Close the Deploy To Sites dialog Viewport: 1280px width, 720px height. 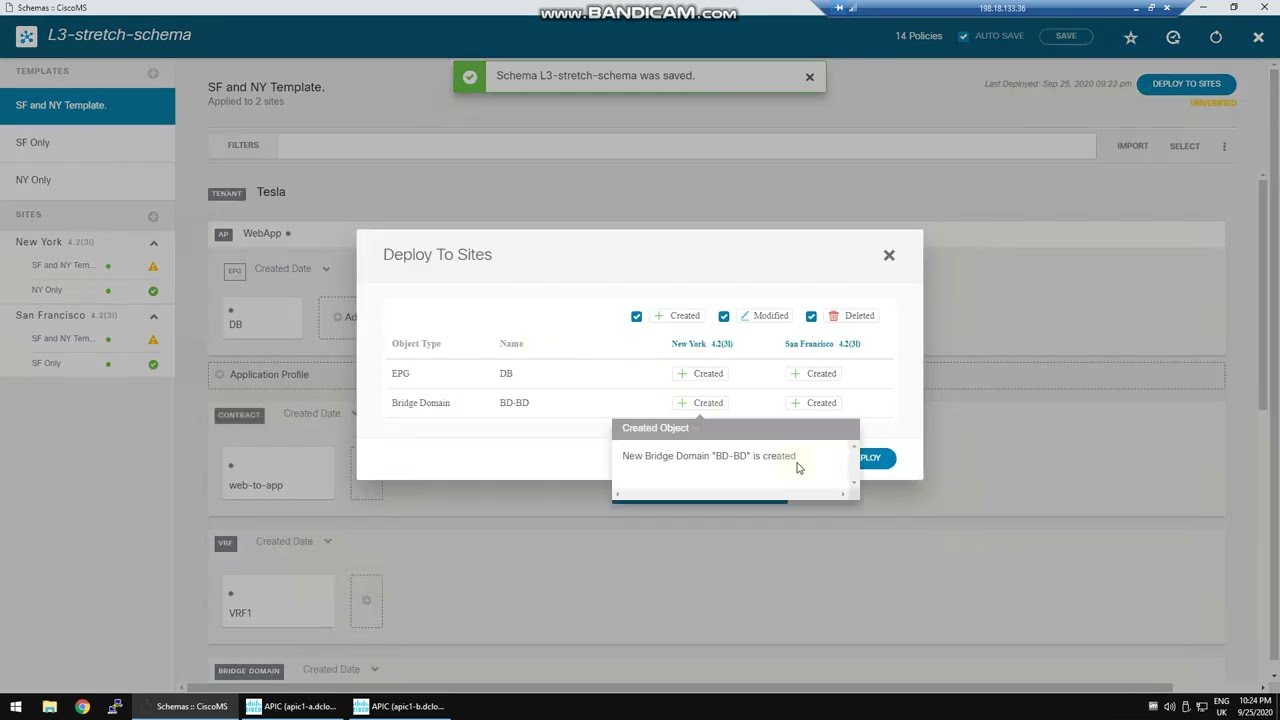889,255
